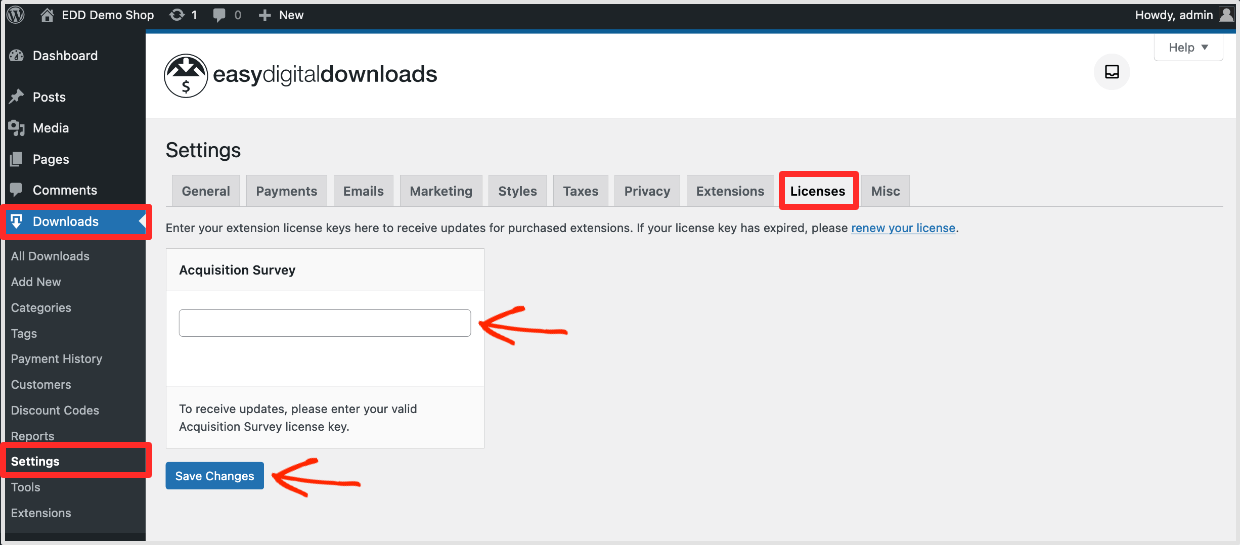Switch to the Payments tab

[x=287, y=191]
